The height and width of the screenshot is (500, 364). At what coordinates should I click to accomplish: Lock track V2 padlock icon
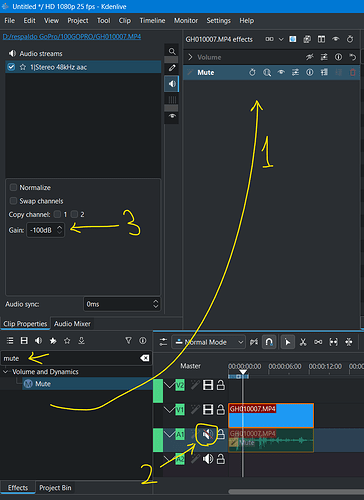pos(221,385)
